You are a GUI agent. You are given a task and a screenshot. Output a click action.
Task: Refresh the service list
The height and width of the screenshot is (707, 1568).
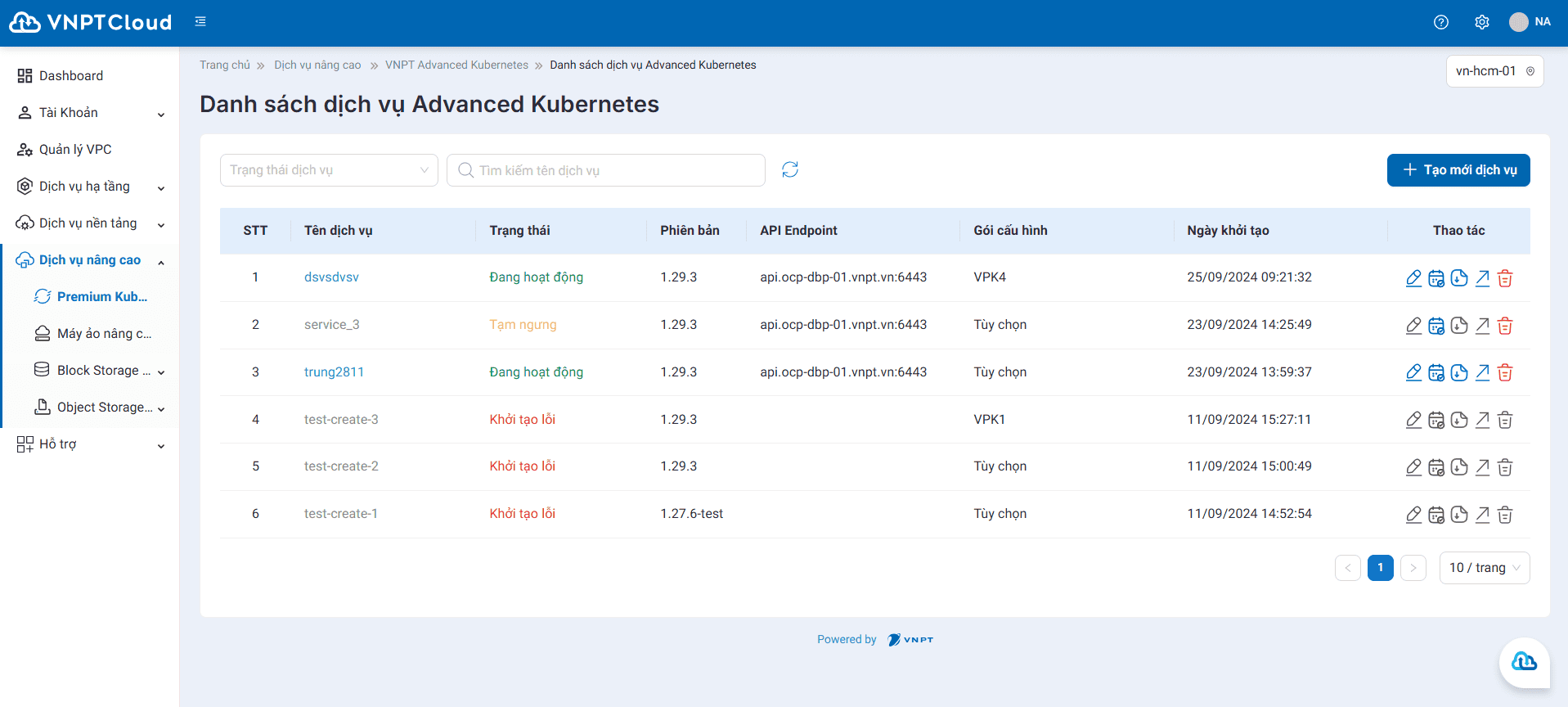tap(790, 170)
